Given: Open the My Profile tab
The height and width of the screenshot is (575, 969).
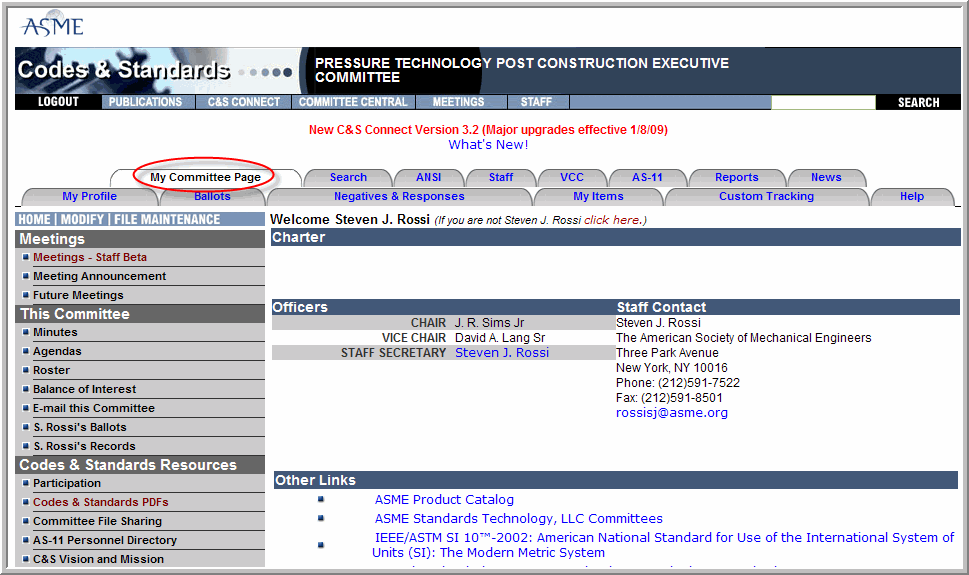Looking at the screenshot, I should click(90, 197).
